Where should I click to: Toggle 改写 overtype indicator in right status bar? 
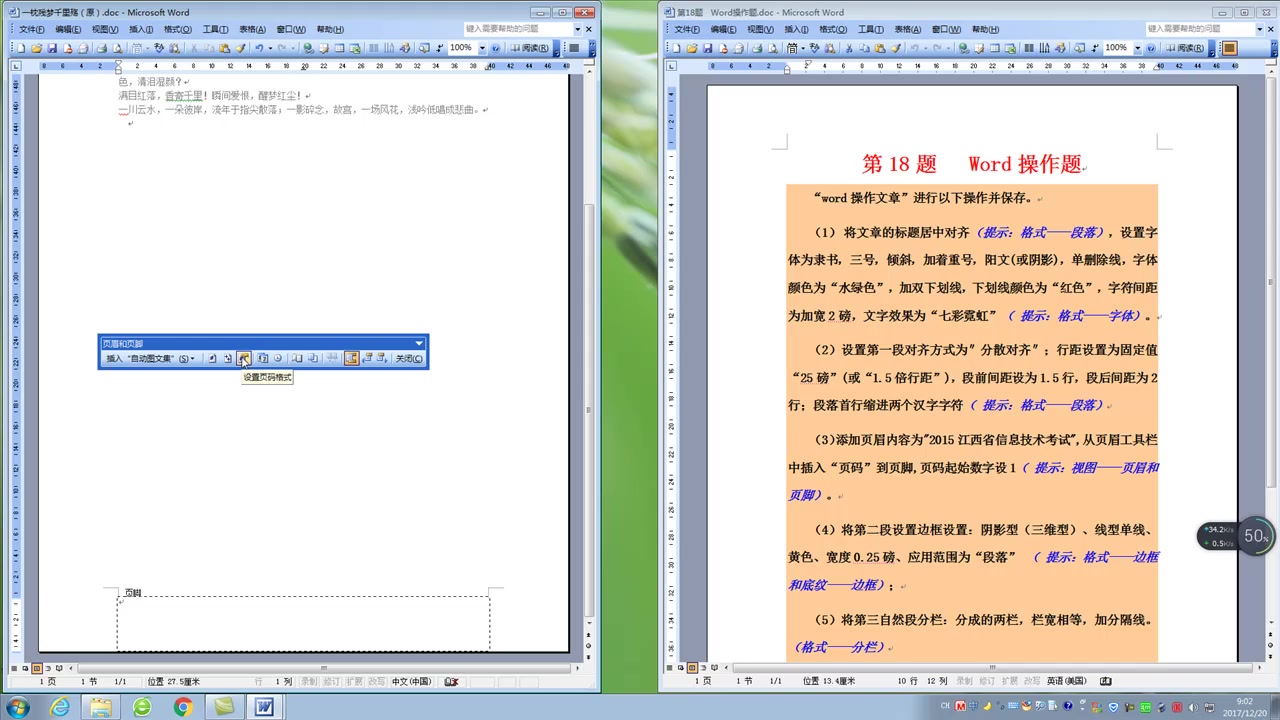click(x=1032, y=681)
